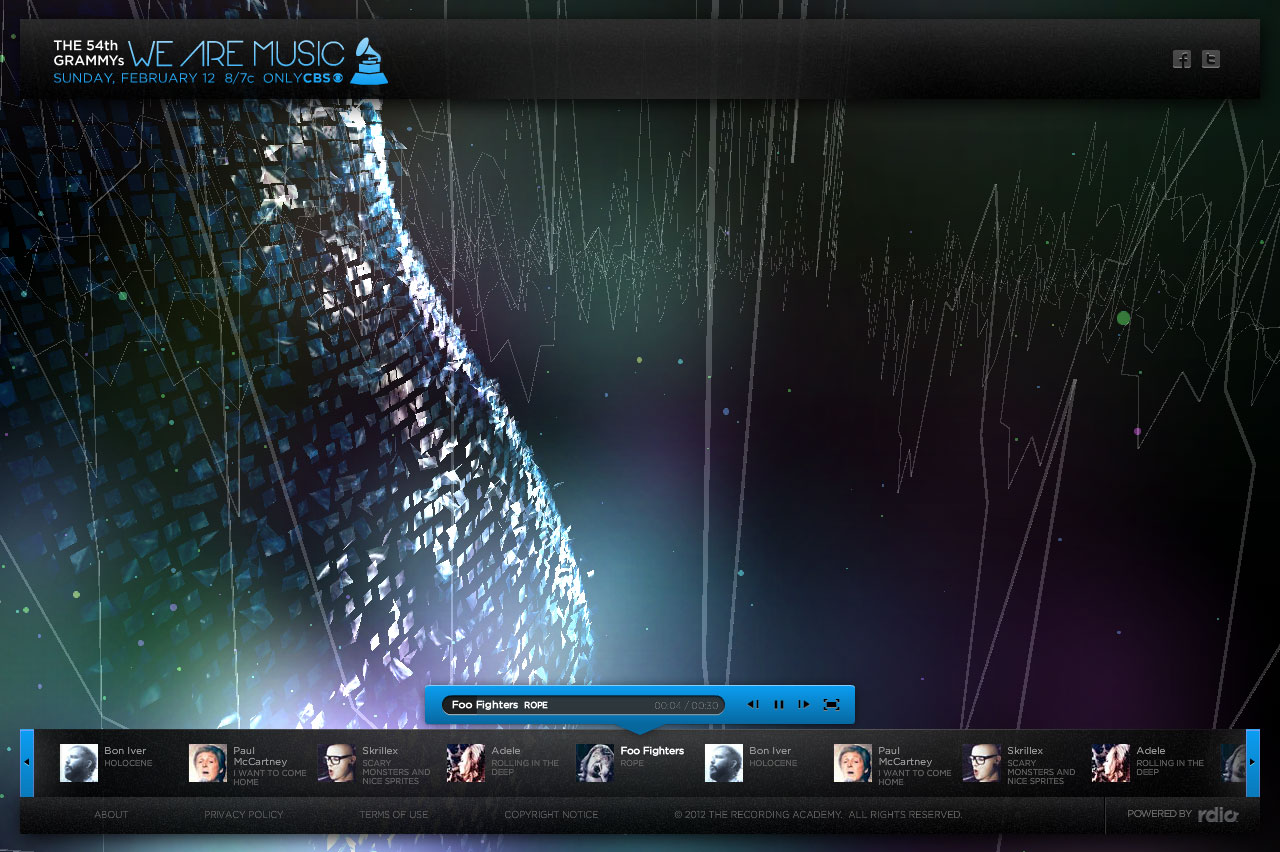Click the We Are Music header title

pyautogui.click(x=236, y=53)
